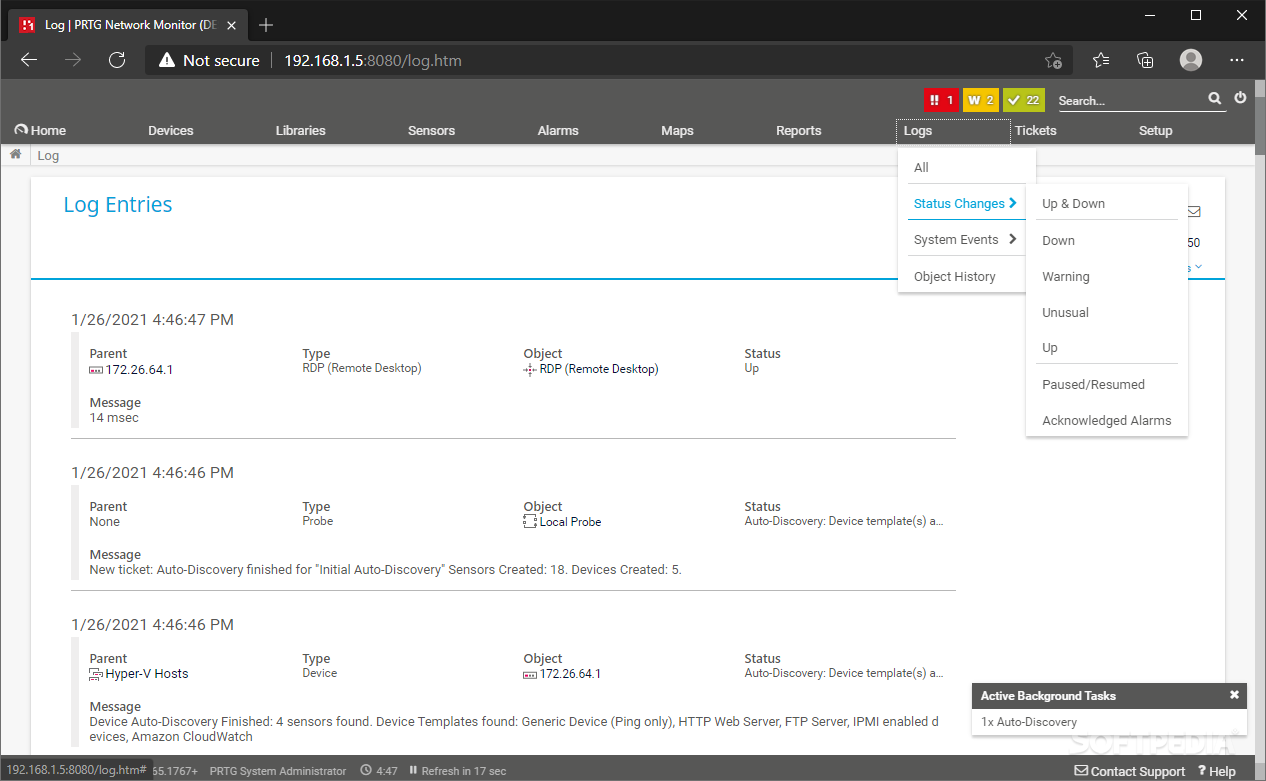Image resolution: width=1266 pixels, height=781 pixels.
Task: Click the Help link
Action: (x=1217, y=771)
